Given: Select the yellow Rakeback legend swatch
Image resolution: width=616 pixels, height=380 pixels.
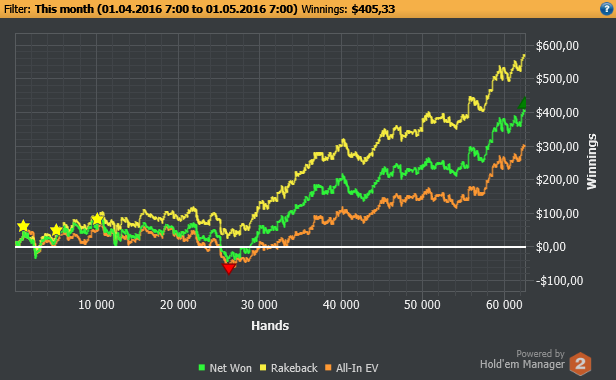Looking at the screenshot, I should click(263, 368).
